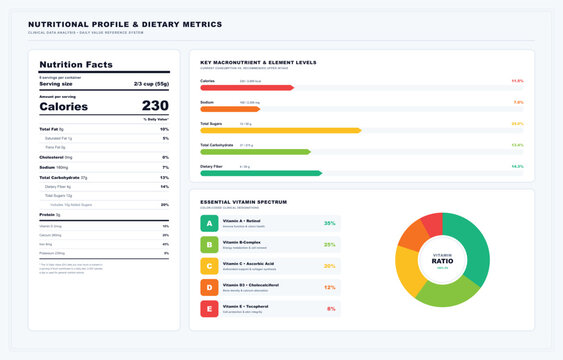Open the Vitamin B-Complex row title

242,243
